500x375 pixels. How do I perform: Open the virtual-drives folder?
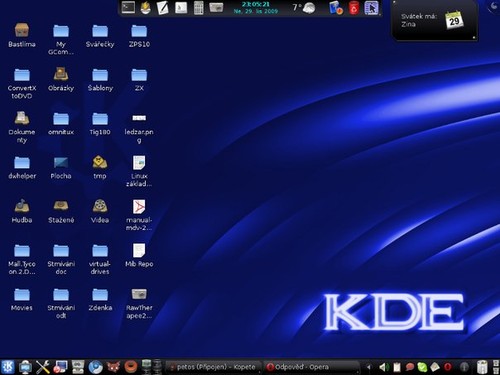100,259
